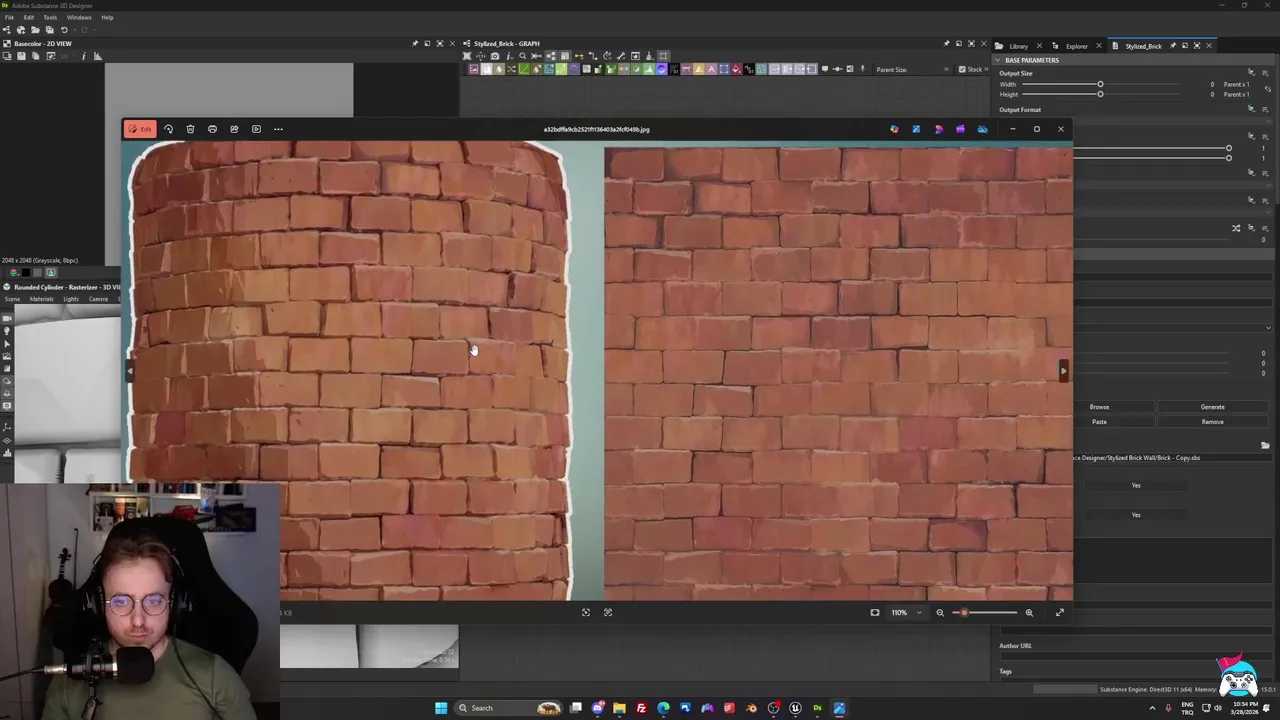Click the folder icon beside the file path field
Screen dimensions: 1280x720
tap(1265, 446)
